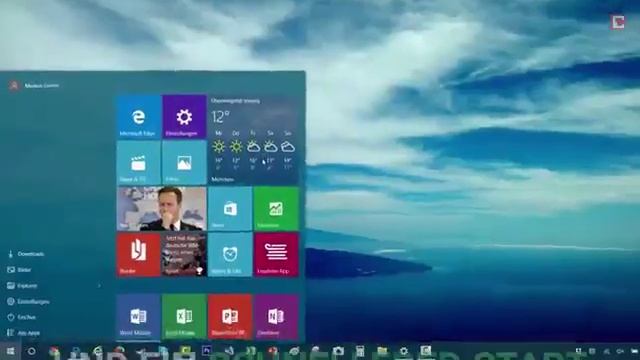Open the Calculator on taskbar

tap(360, 351)
